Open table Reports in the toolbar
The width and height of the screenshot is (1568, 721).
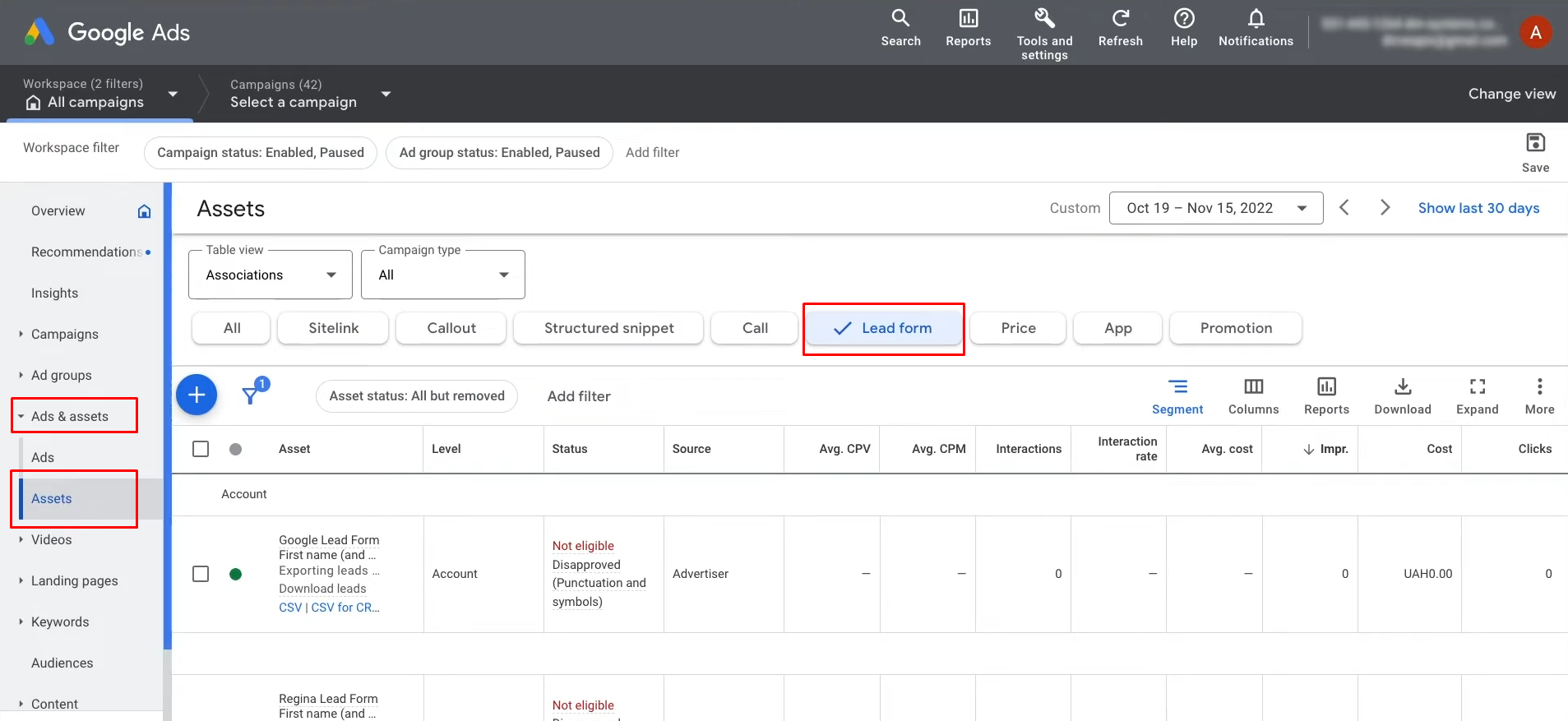tap(1326, 396)
